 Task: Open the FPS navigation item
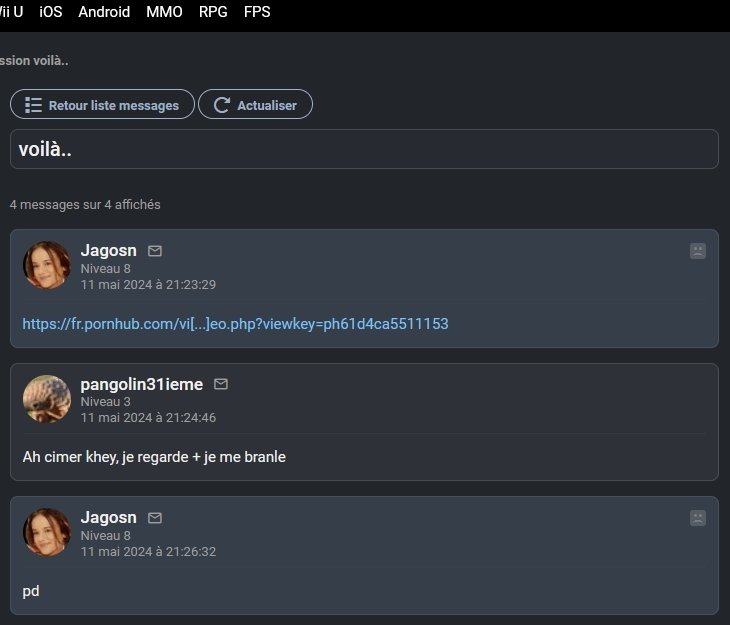[x=257, y=12]
